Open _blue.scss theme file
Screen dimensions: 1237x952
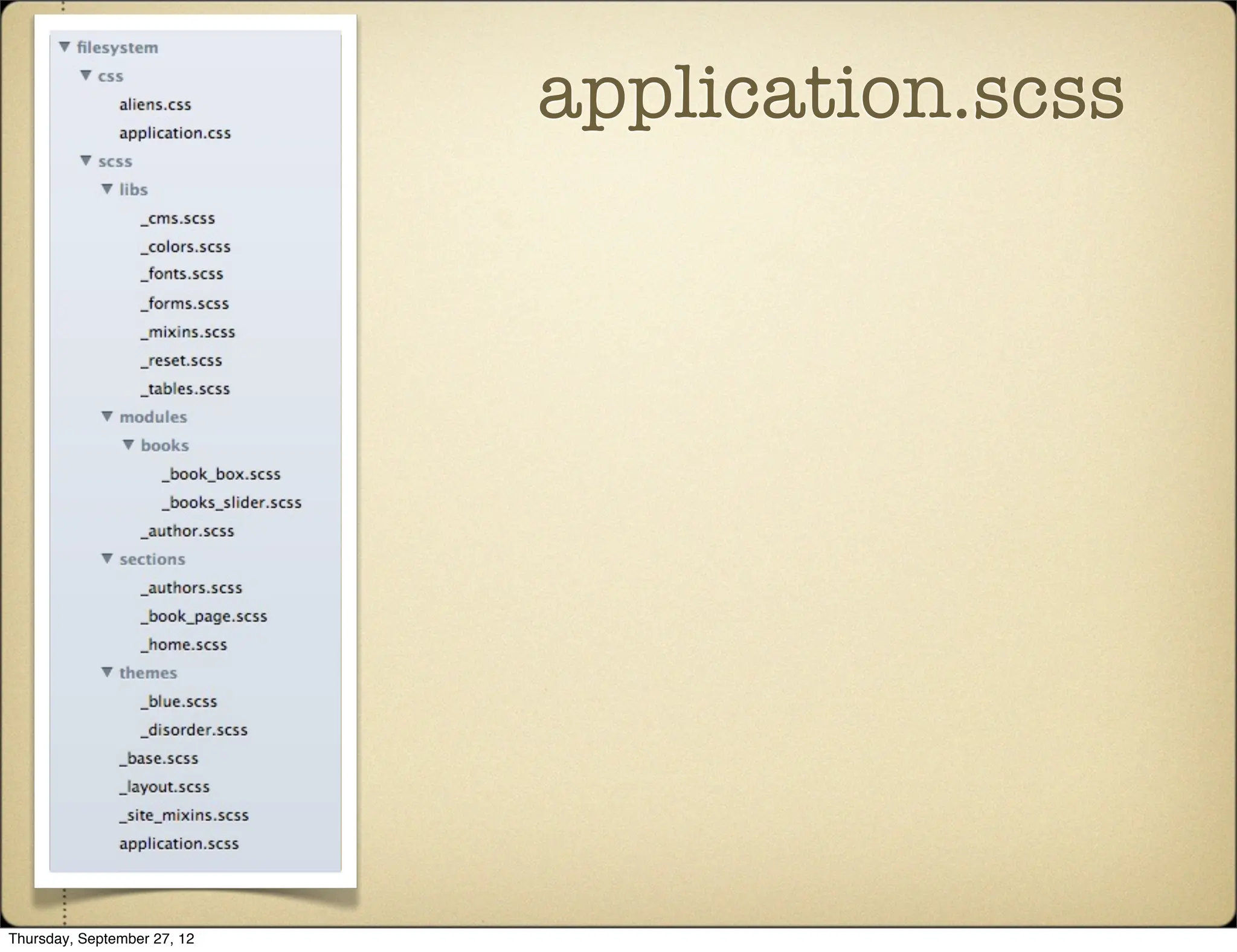[x=179, y=701]
